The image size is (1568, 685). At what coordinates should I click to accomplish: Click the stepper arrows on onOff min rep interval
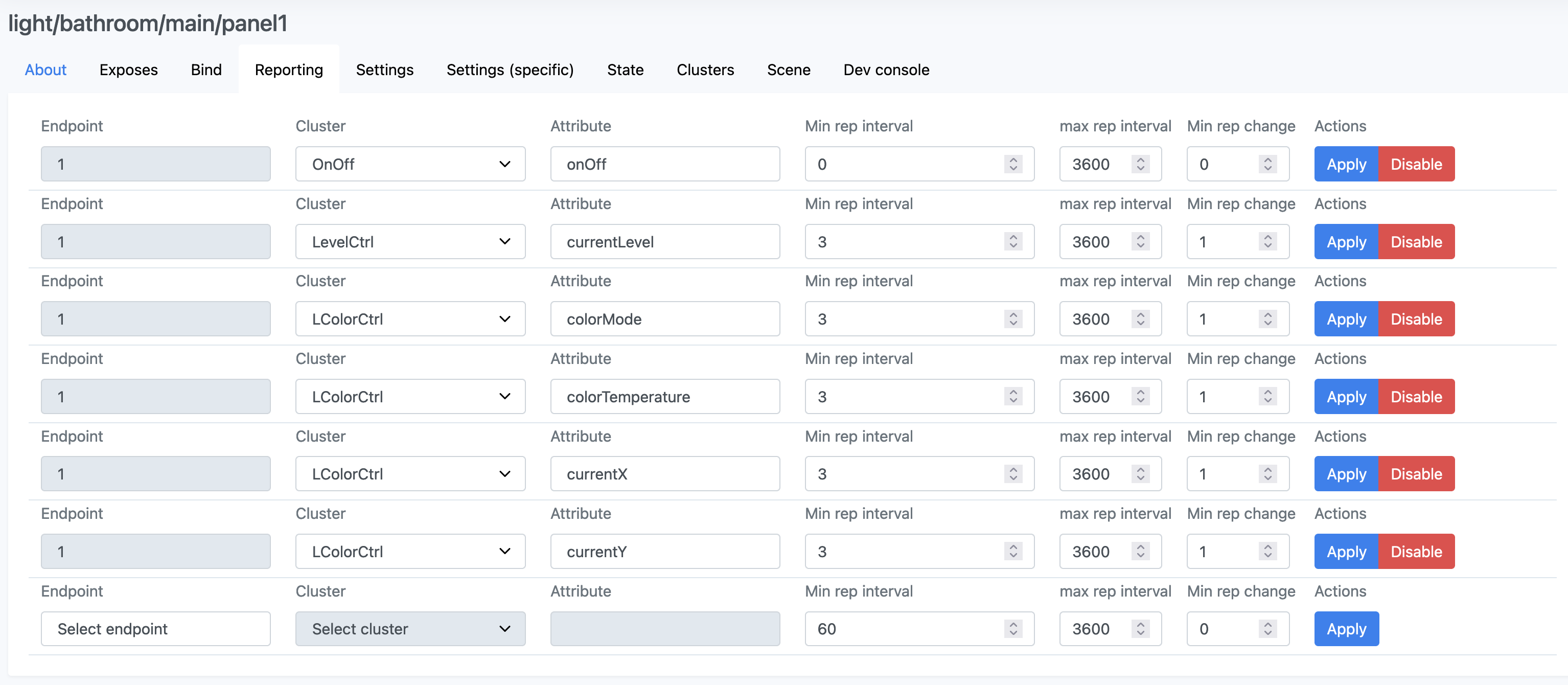click(1013, 164)
